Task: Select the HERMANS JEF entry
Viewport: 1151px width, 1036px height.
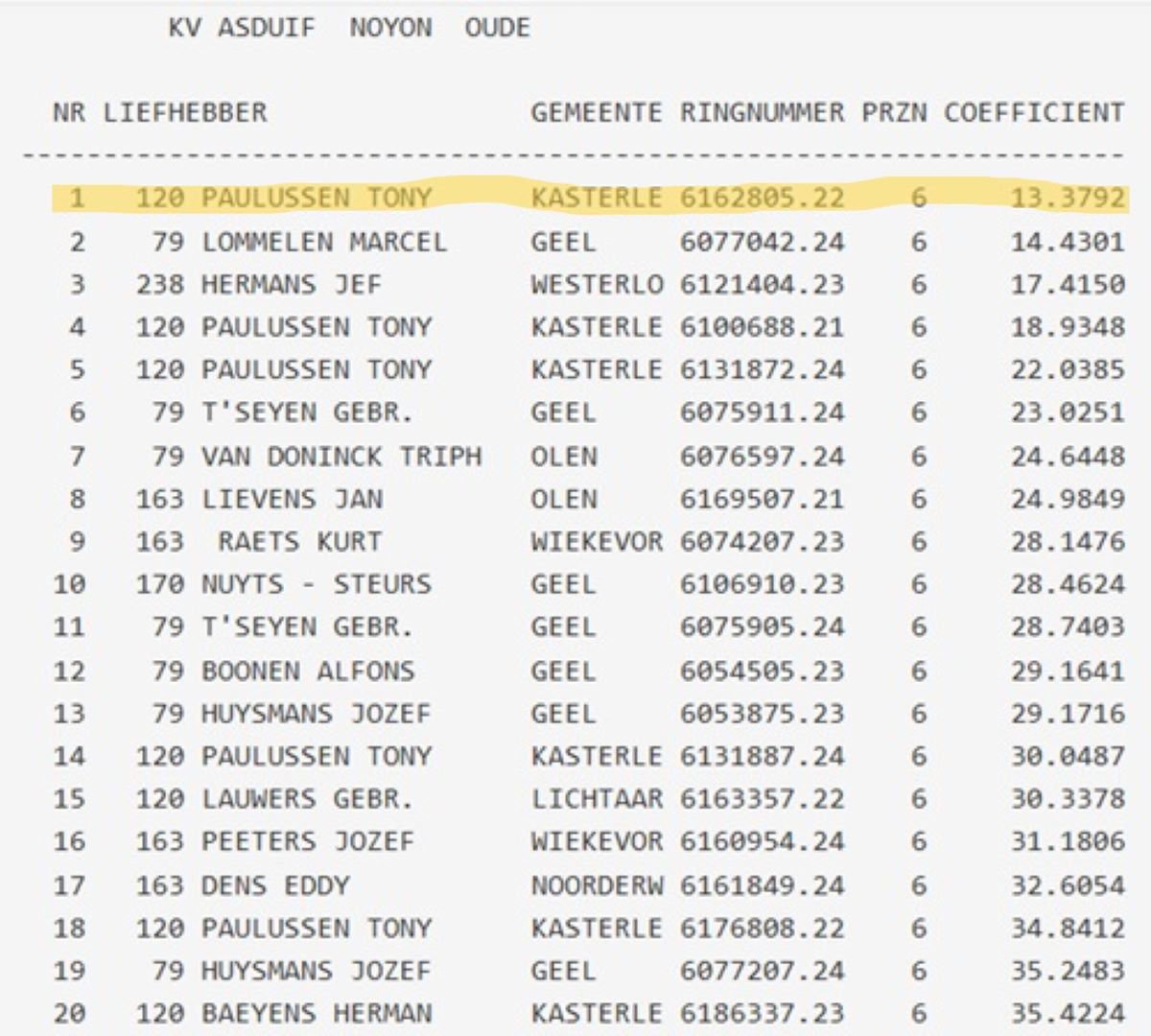Action: (x=291, y=284)
